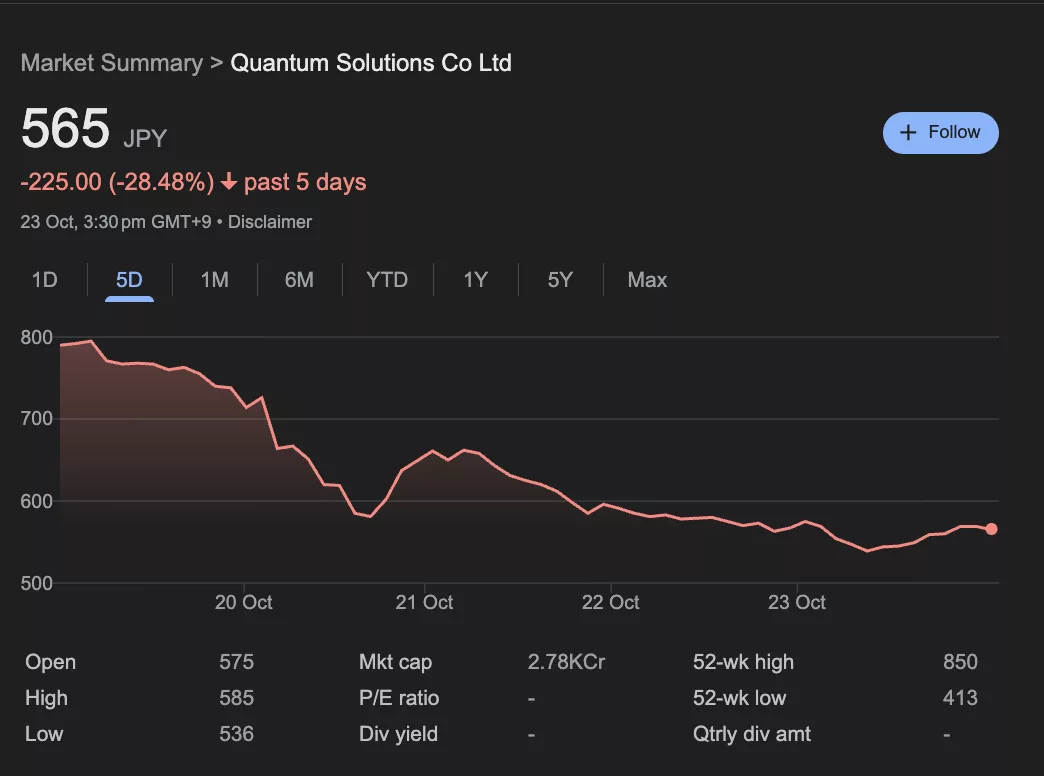Reselect the active 5D tab
Screen dimensions: 1044x776
tap(128, 280)
